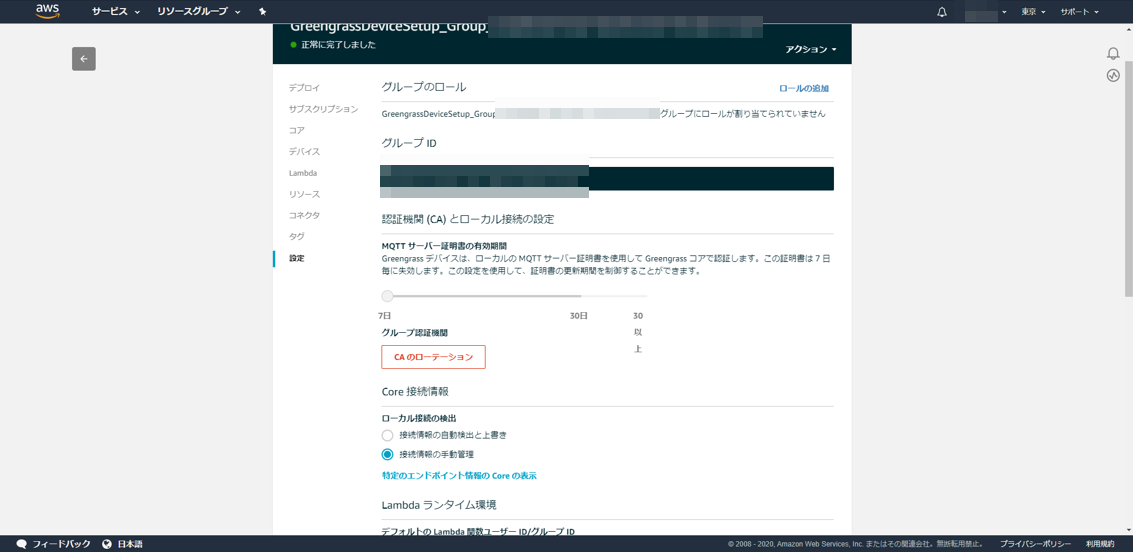The height and width of the screenshot is (552, 1133).
Task: Click the 日本語 language selector
Action: (x=130, y=543)
